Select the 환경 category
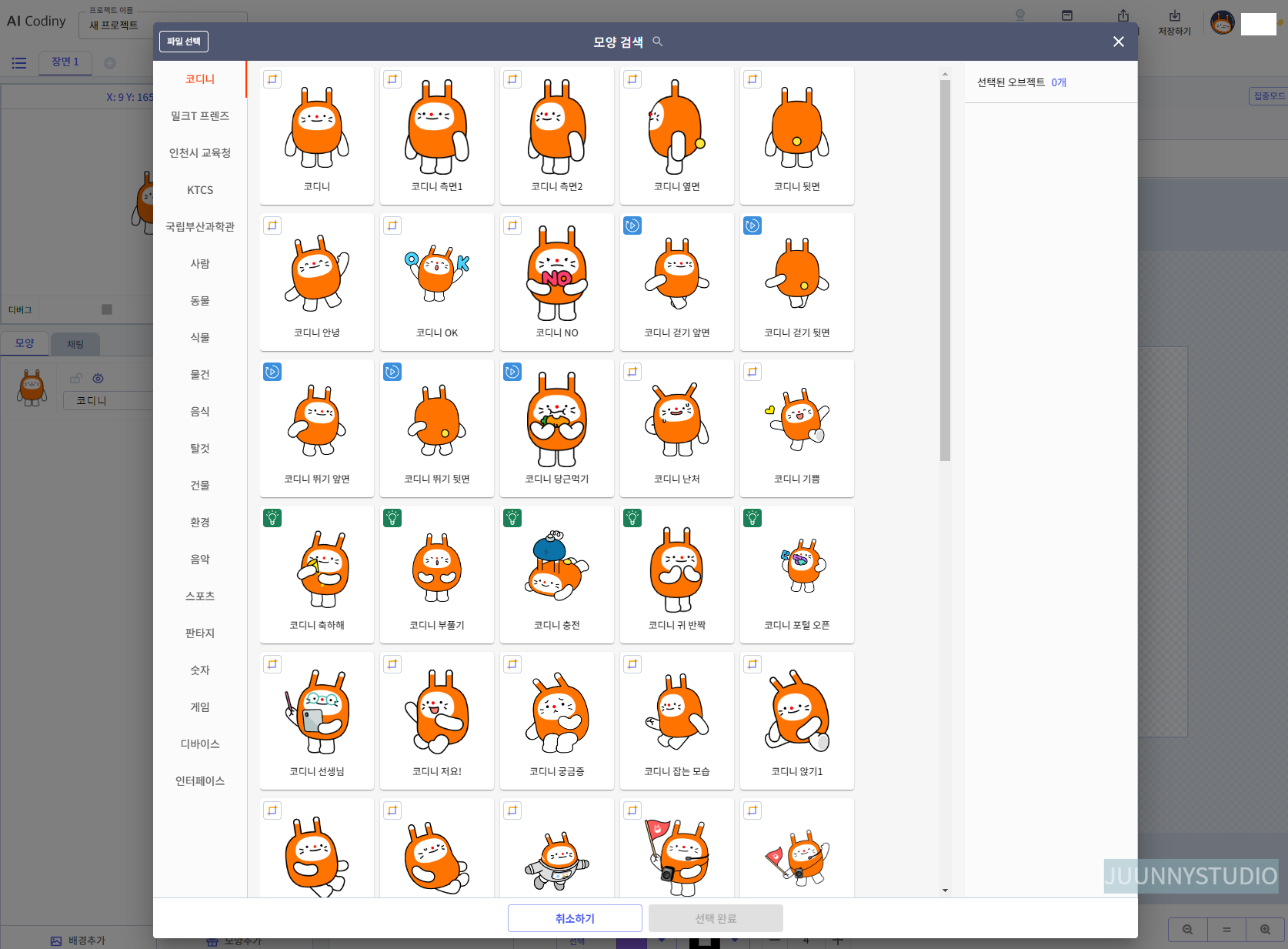Image resolution: width=1288 pixels, height=949 pixels. [x=200, y=523]
